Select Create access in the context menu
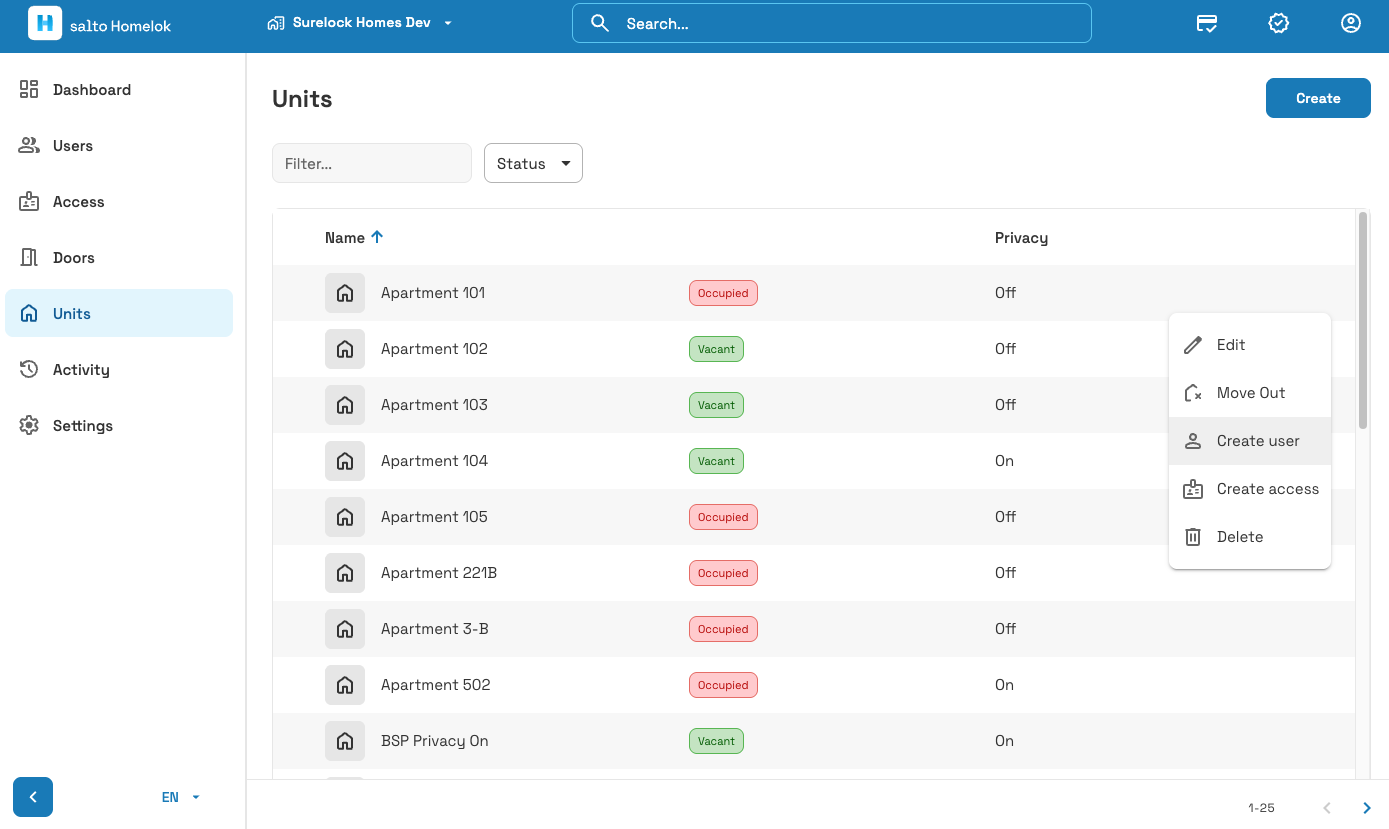 (x=1250, y=489)
